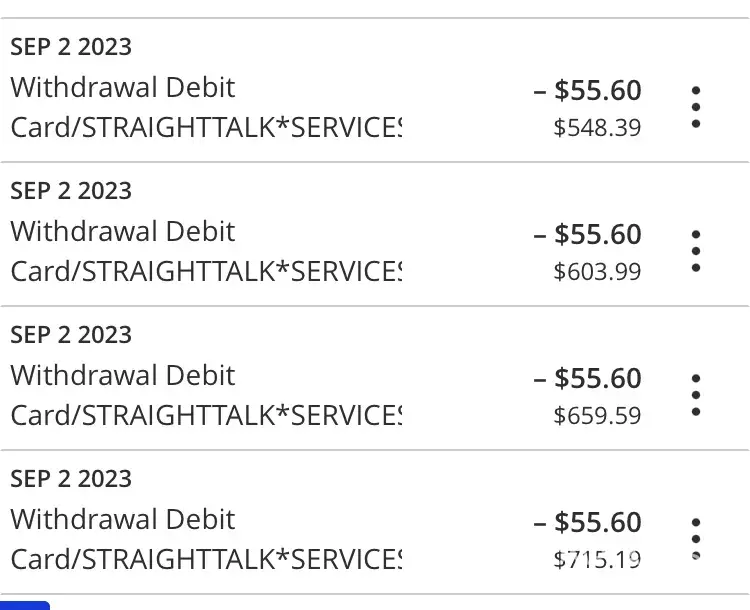Open options menu for the $548.39 balance transaction
Viewport: 750px width, 610px height.
[x=696, y=107]
